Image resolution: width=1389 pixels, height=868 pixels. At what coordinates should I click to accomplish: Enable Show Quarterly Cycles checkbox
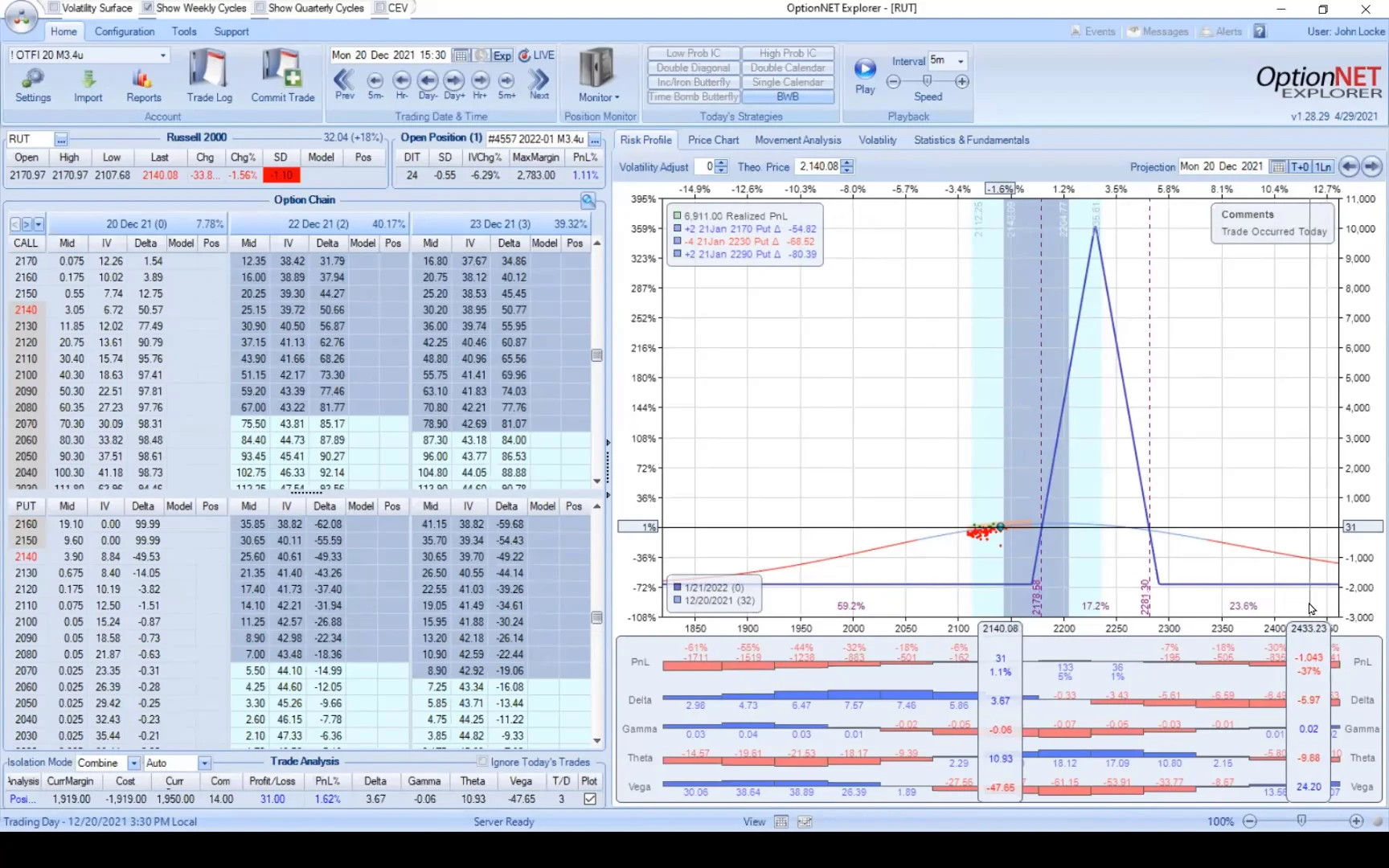pos(260,8)
